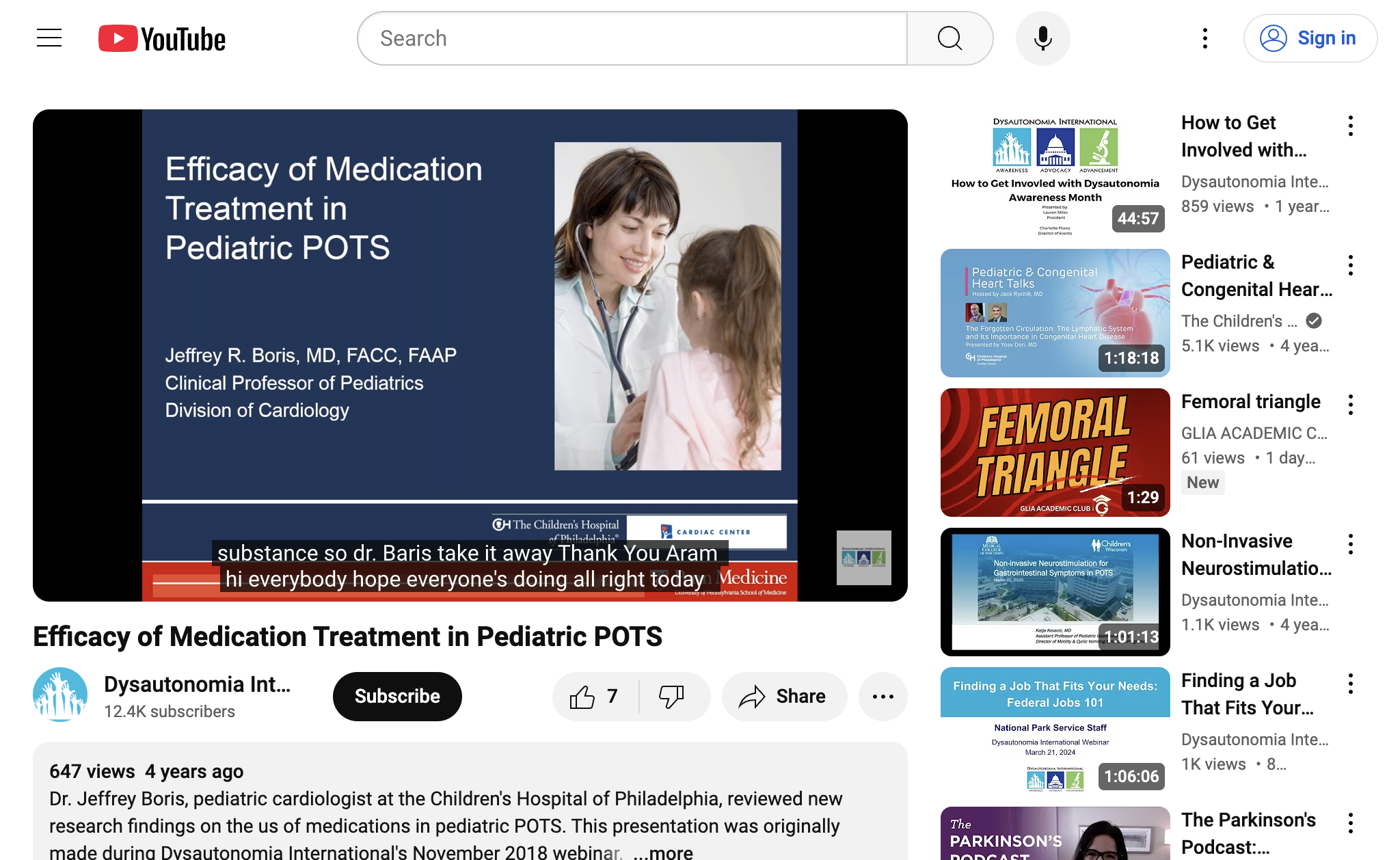Open Finding a Job Federal Jobs thumbnail
1400x860 pixels.
(x=1055, y=731)
